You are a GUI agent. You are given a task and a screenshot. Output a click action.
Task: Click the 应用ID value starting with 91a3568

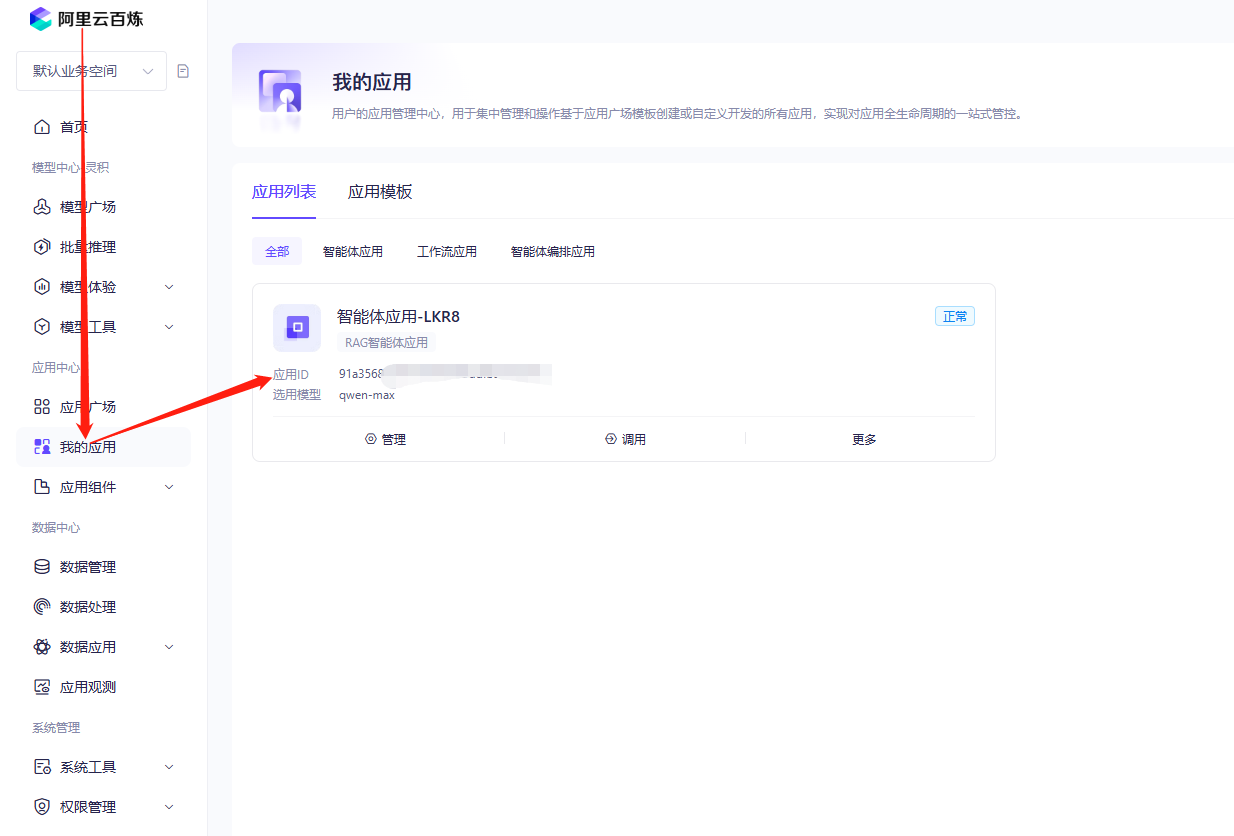point(445,374)
